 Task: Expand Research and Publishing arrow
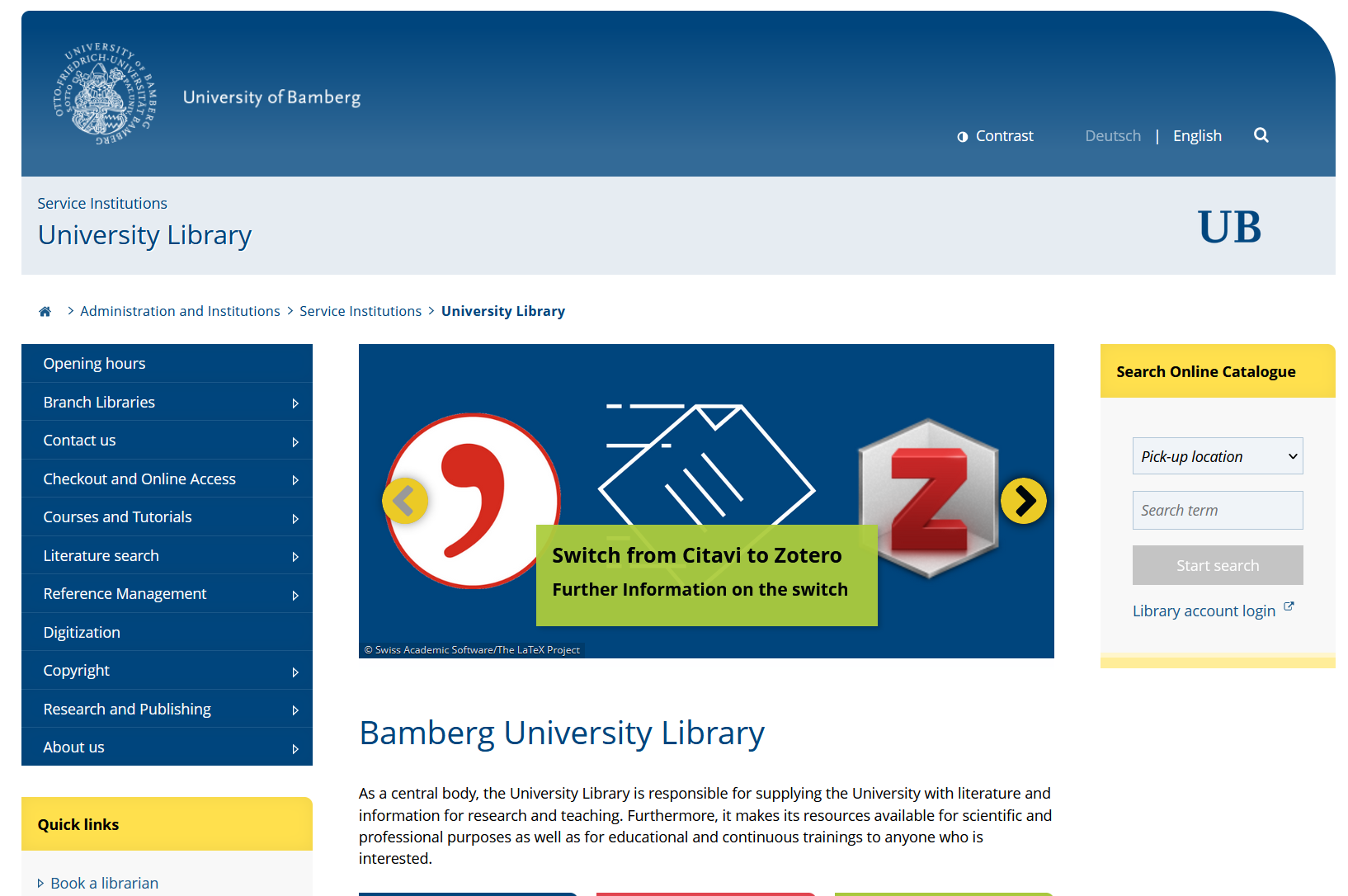[x=295, y=710]
